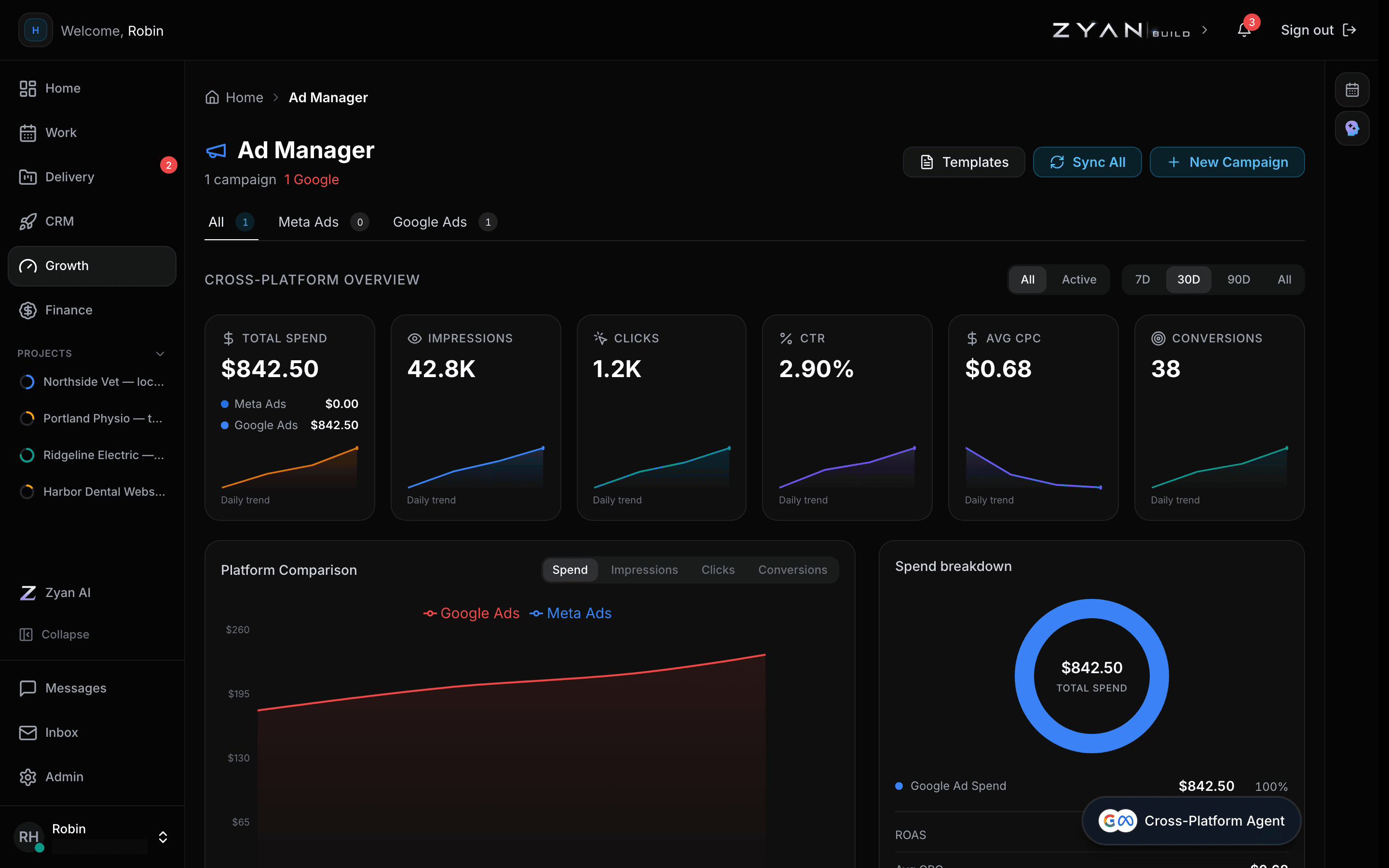This screenshot has width=1389, height=868.
Task: Open the Templates button
Action: point(964,163)
